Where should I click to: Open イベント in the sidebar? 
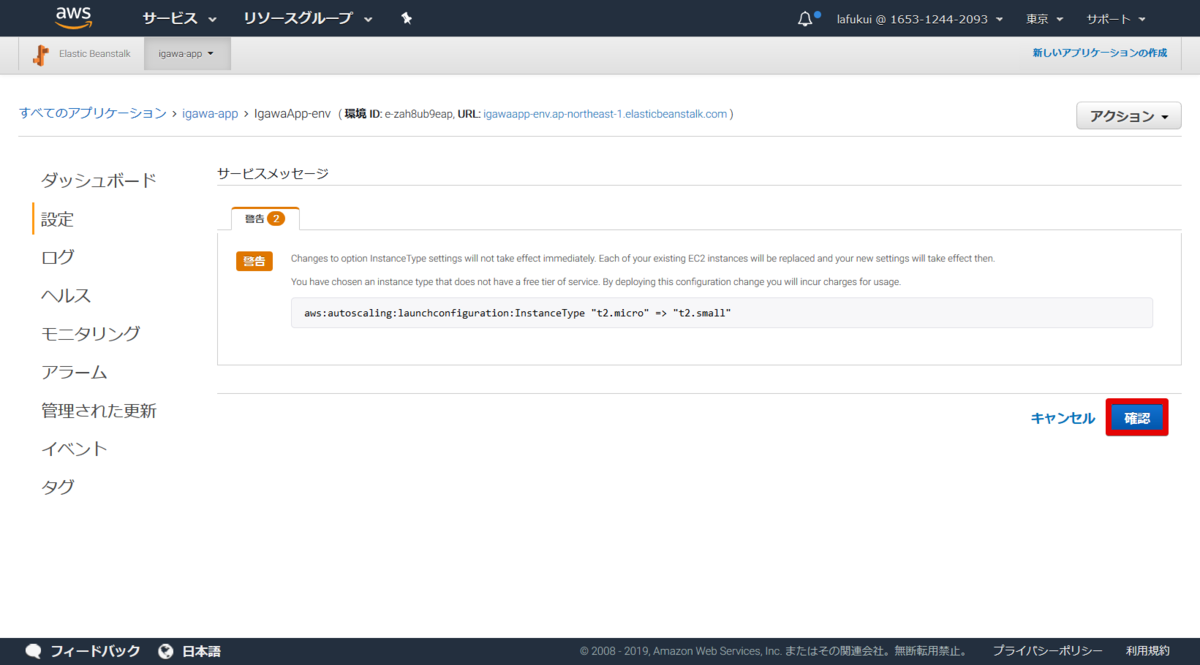[x=74, y=449]
